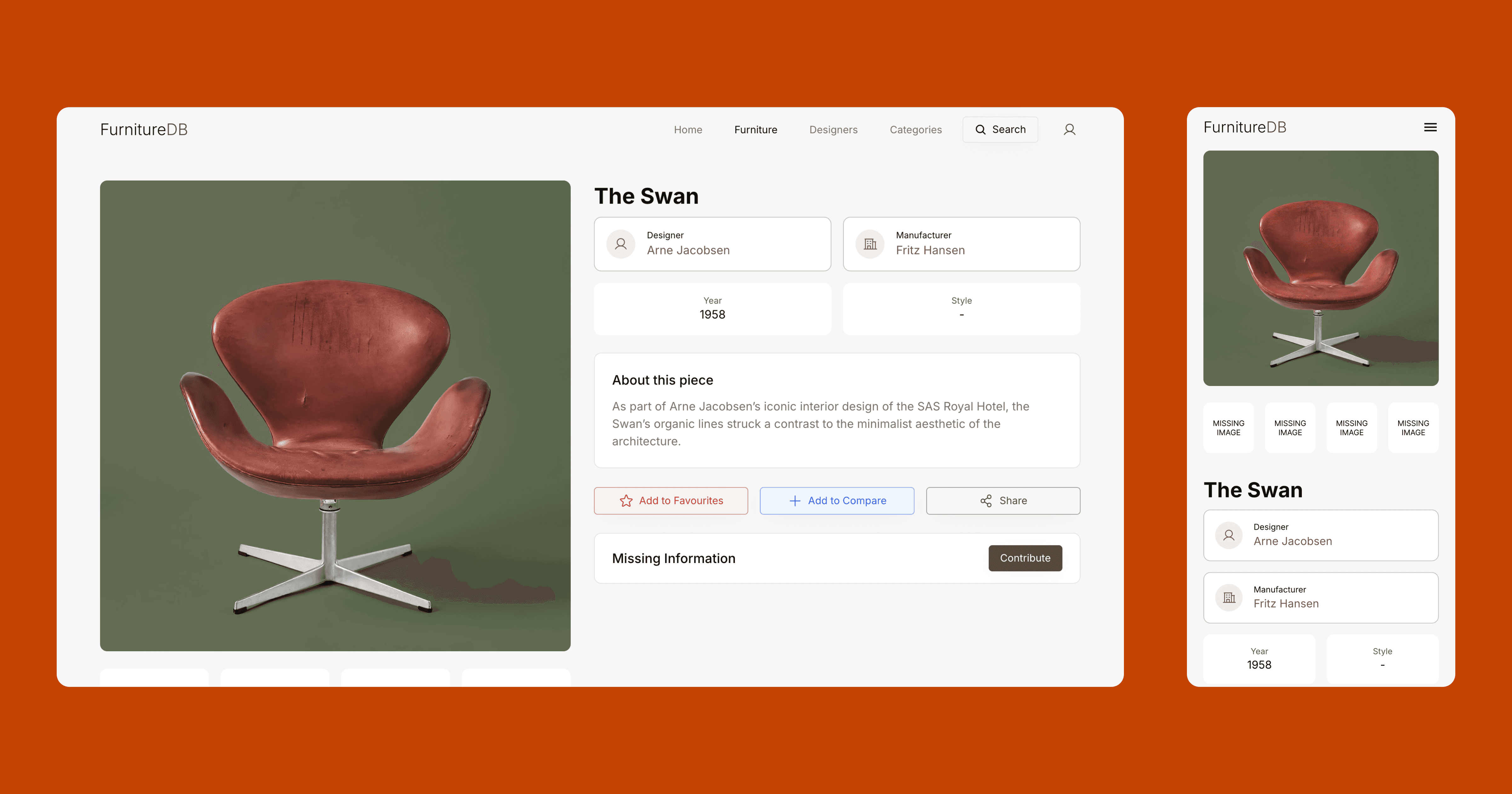Viewport: 1512px width, 794px height.
Task: Open the user account profile icon
Action: (1069, 129)
